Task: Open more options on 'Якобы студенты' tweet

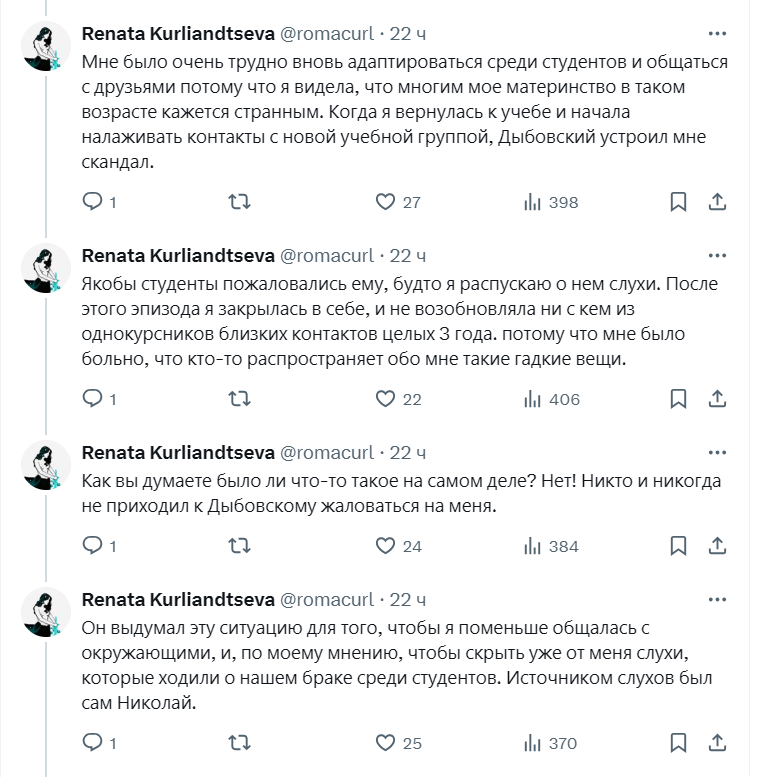Action: click(x=717, y=256)
